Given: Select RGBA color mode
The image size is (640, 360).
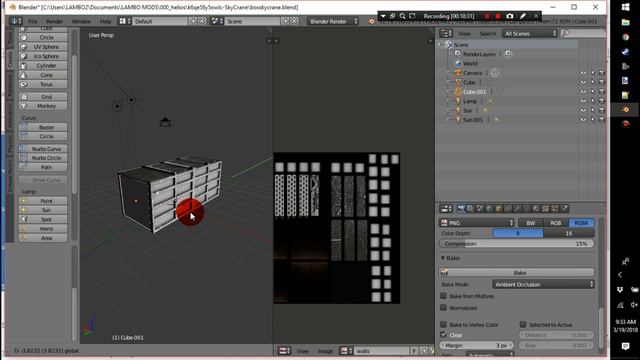Looking at the screenshot, I should pyautogui.click(x=581, y=223).
